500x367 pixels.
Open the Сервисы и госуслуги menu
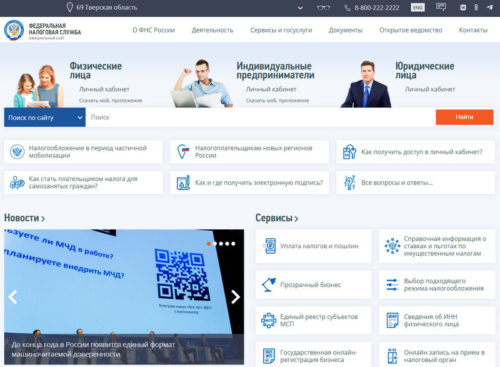(x=281, y=30)
